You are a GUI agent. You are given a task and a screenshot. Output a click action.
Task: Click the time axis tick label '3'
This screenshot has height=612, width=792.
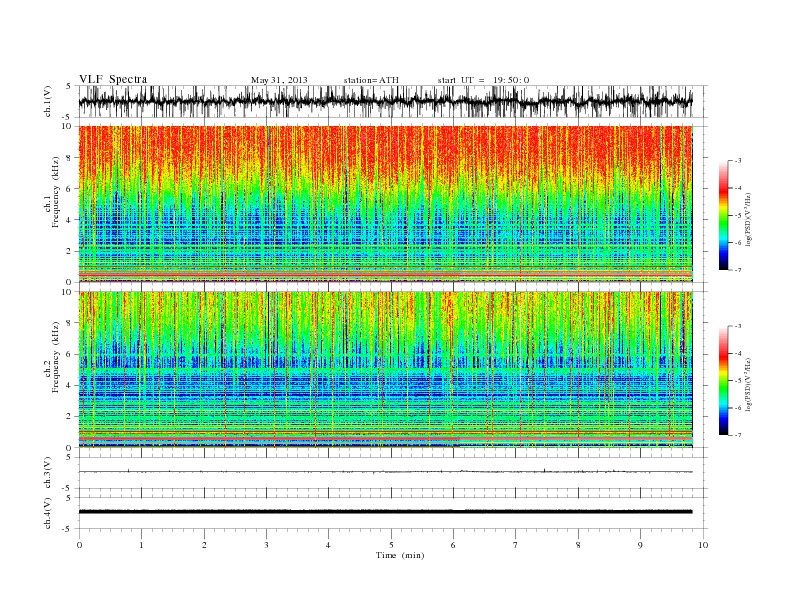click(266, 545)
